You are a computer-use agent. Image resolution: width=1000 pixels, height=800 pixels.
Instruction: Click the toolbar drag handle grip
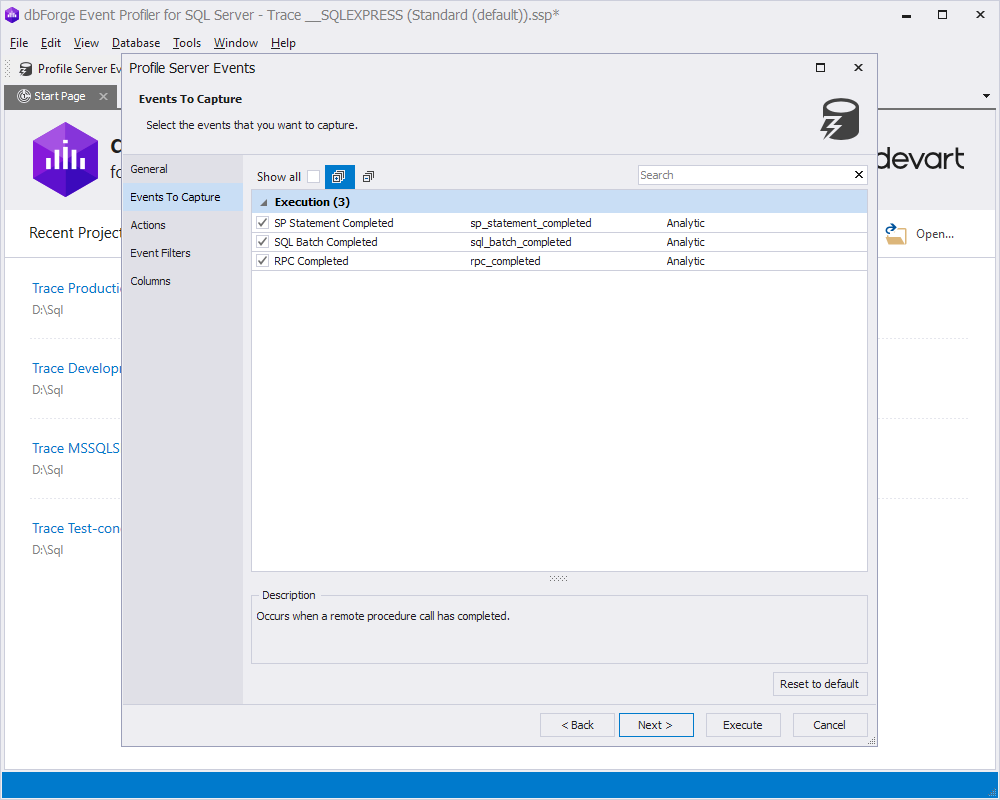[x=8, y=68]
